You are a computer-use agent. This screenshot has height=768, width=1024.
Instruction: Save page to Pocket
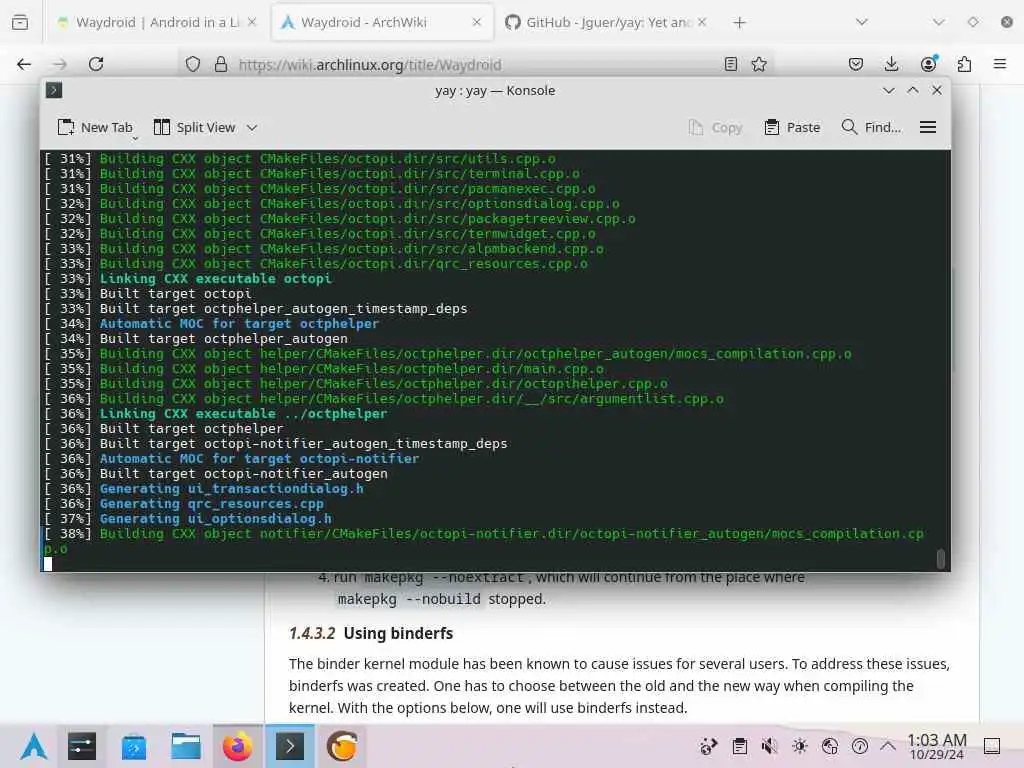click(x=856, y=64)
